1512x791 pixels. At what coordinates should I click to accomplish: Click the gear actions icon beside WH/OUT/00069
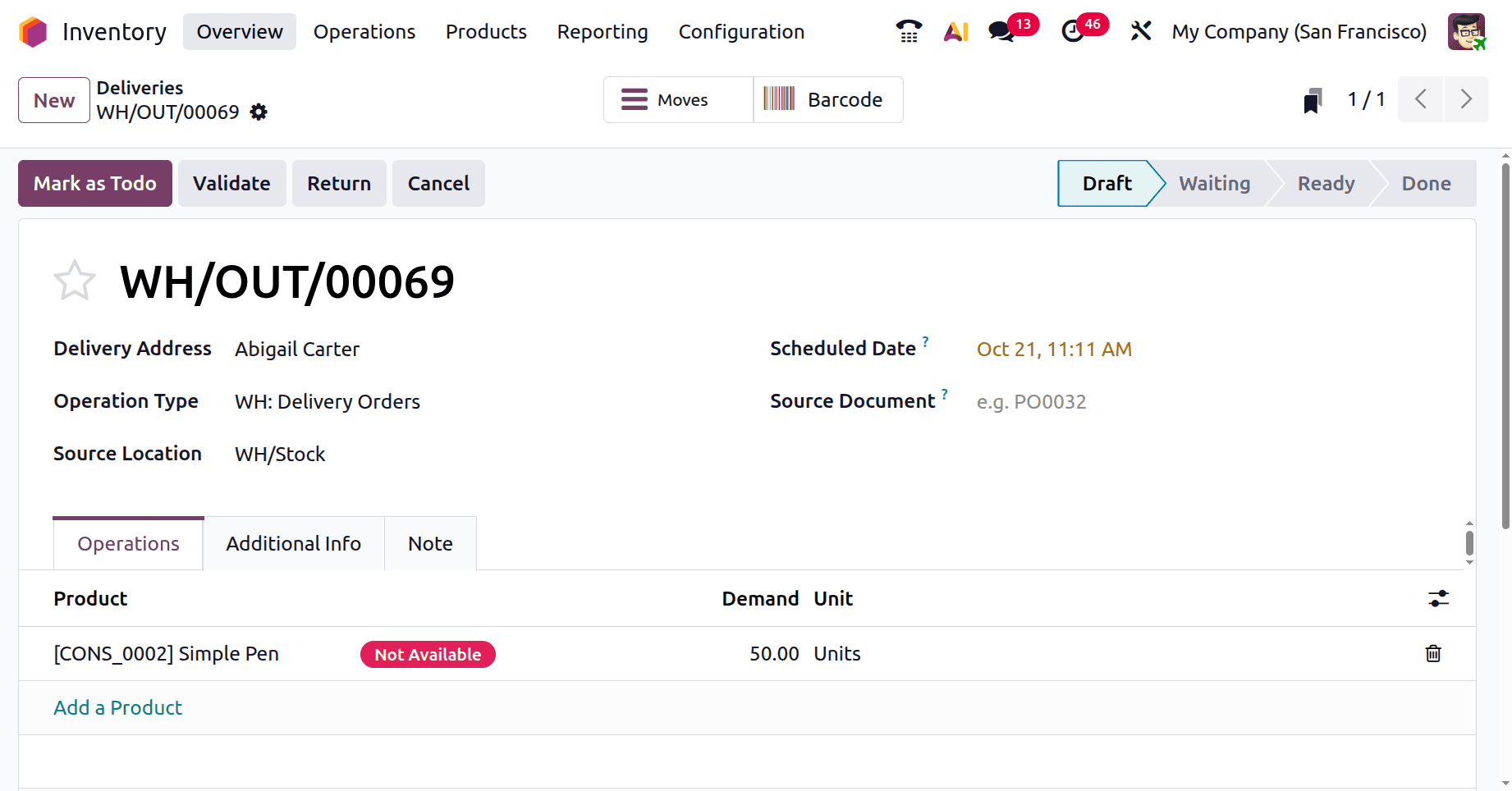259,112
